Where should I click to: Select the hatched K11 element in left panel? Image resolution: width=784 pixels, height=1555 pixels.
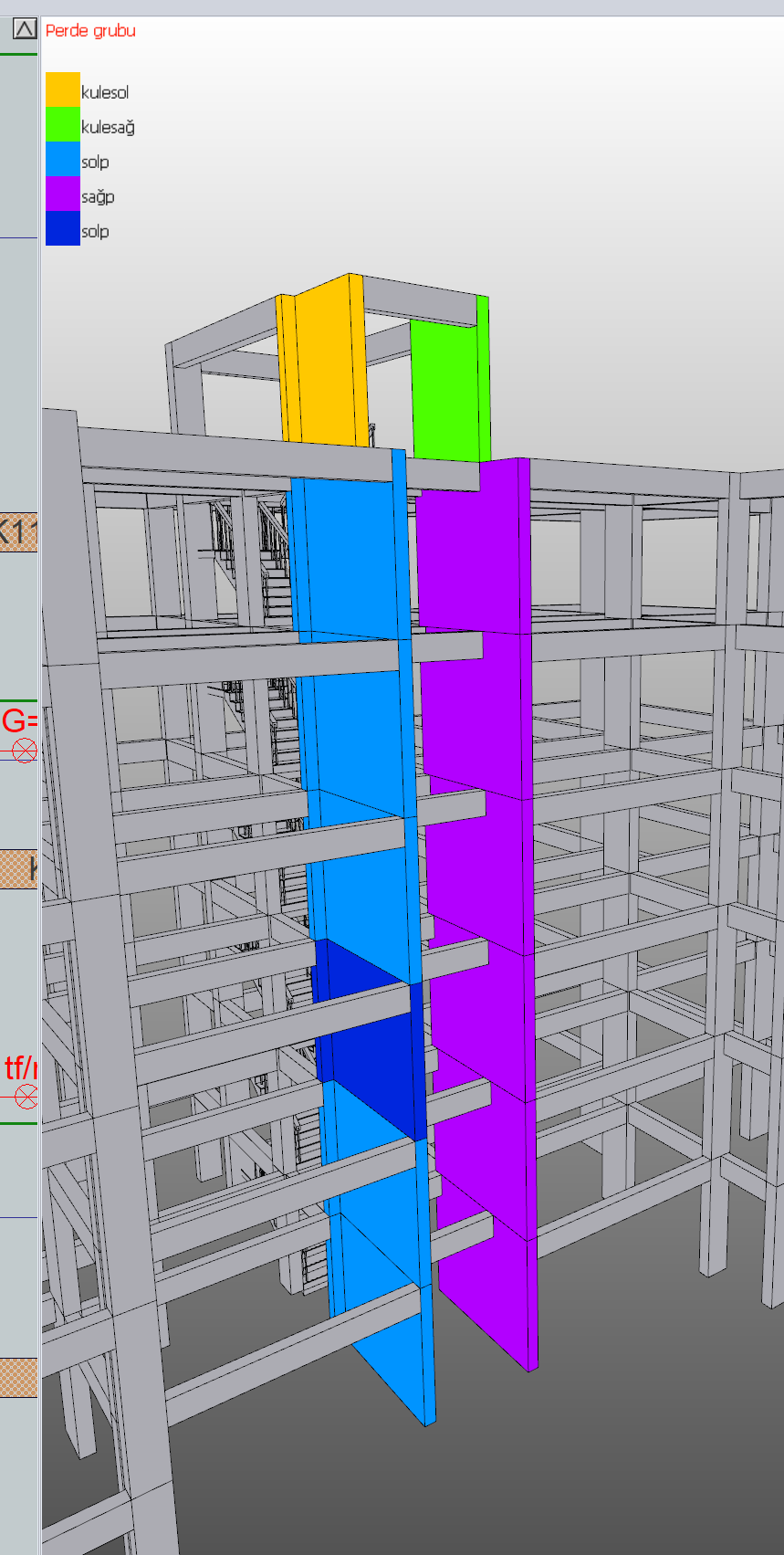(x=19, y=531)
